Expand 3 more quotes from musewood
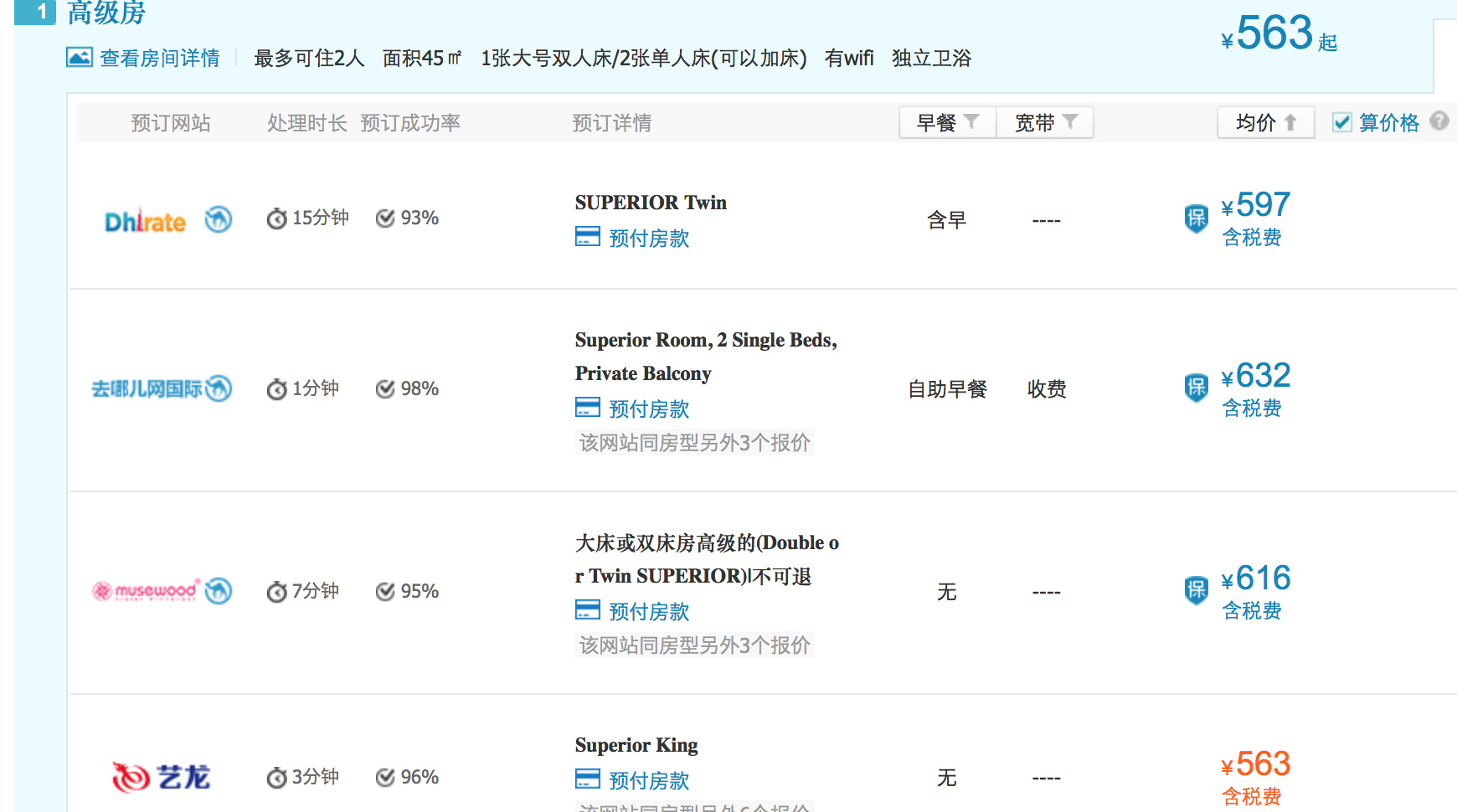The image size is (1457, 812). click(694, 645)
